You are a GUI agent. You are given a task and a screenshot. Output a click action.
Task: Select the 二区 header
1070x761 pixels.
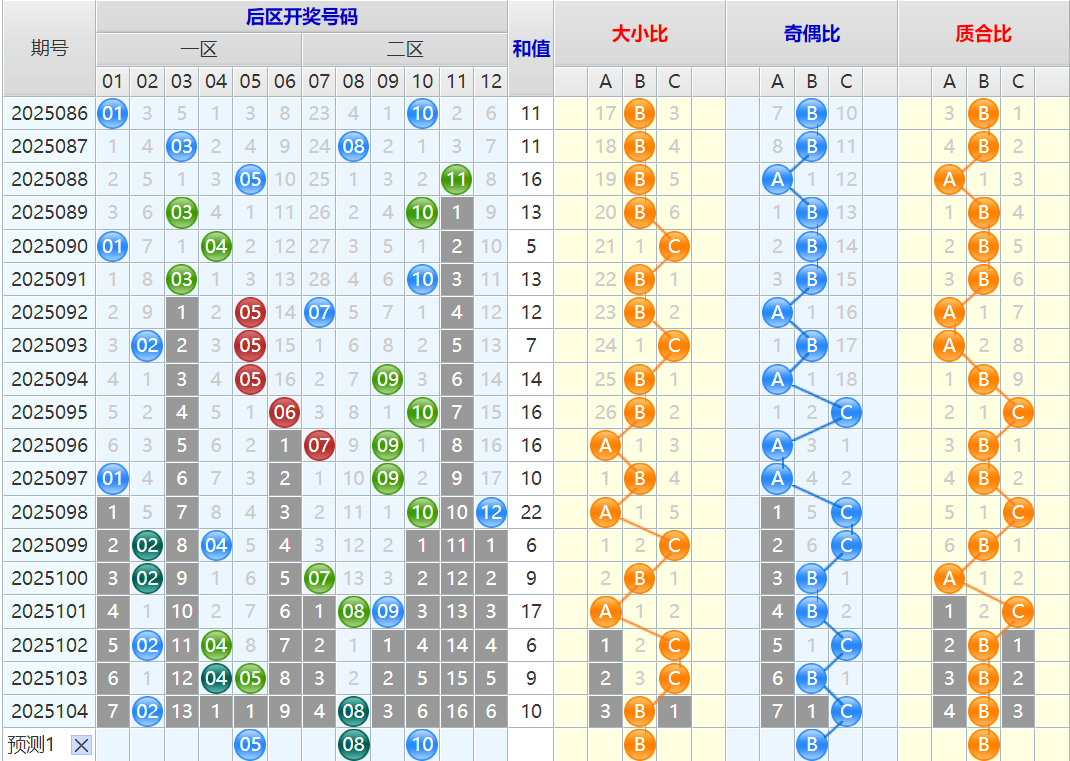(405, 49)
